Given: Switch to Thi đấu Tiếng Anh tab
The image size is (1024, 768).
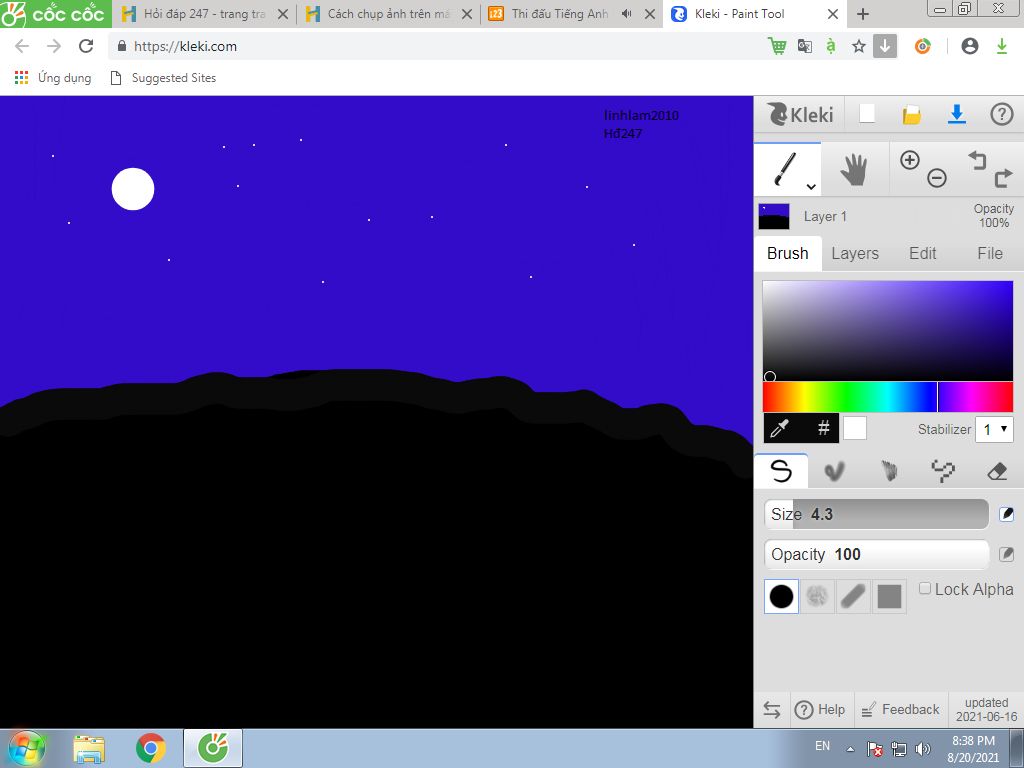Looking at the screenshot, I should 560,14.
